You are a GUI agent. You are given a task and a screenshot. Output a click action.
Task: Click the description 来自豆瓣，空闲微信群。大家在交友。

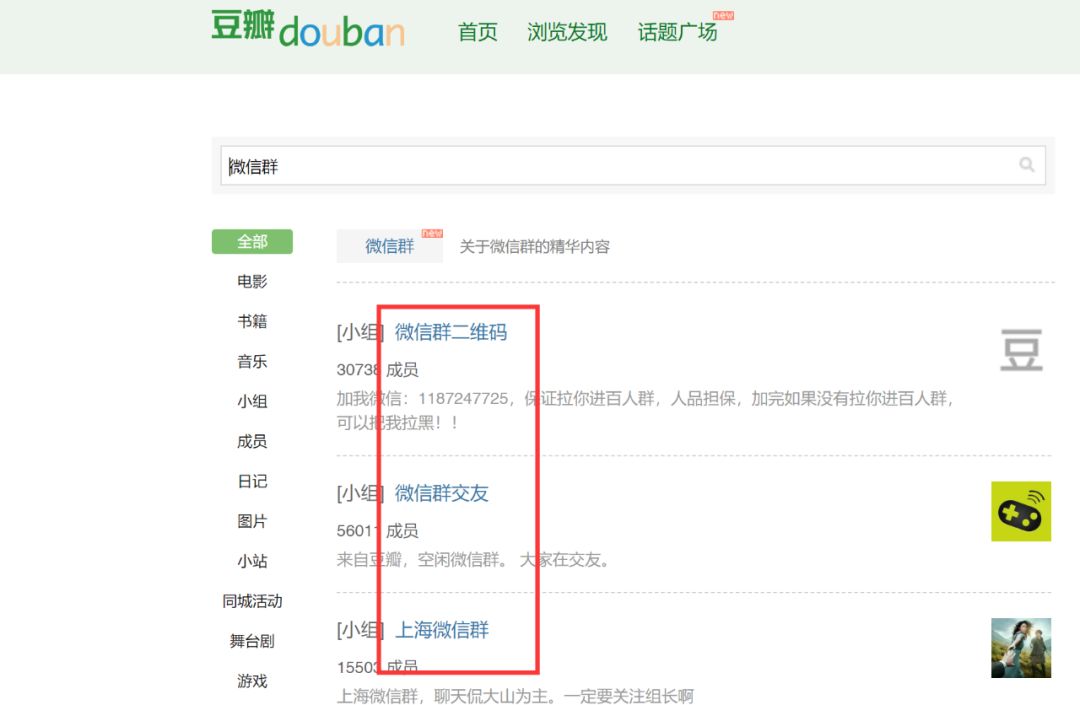[x=473, y=560]
